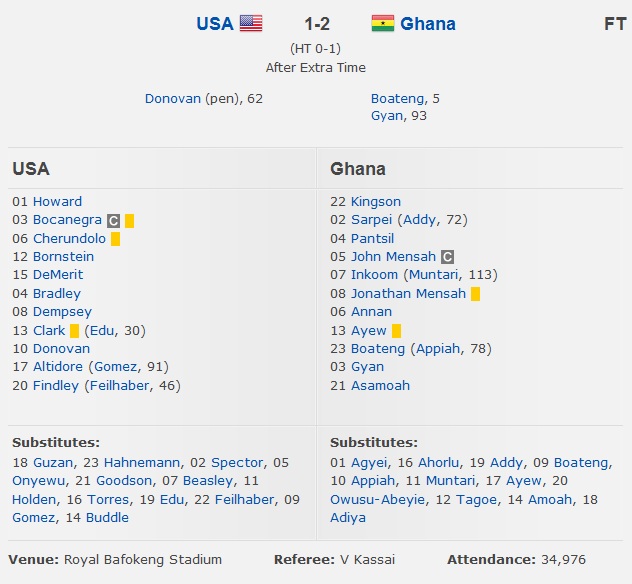Viewport: 632px width, 584px height.
Task: Click John Mensah's captain badge icon
Action: click(x=447, y=257)
